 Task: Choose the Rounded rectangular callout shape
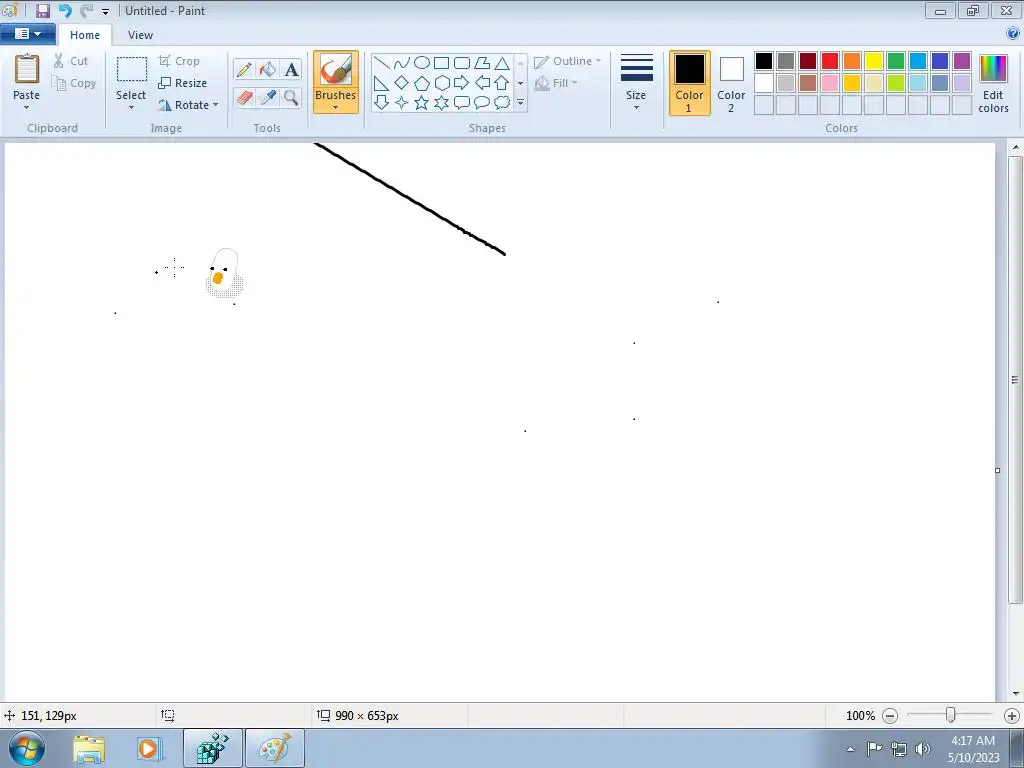tap(462, 103)
